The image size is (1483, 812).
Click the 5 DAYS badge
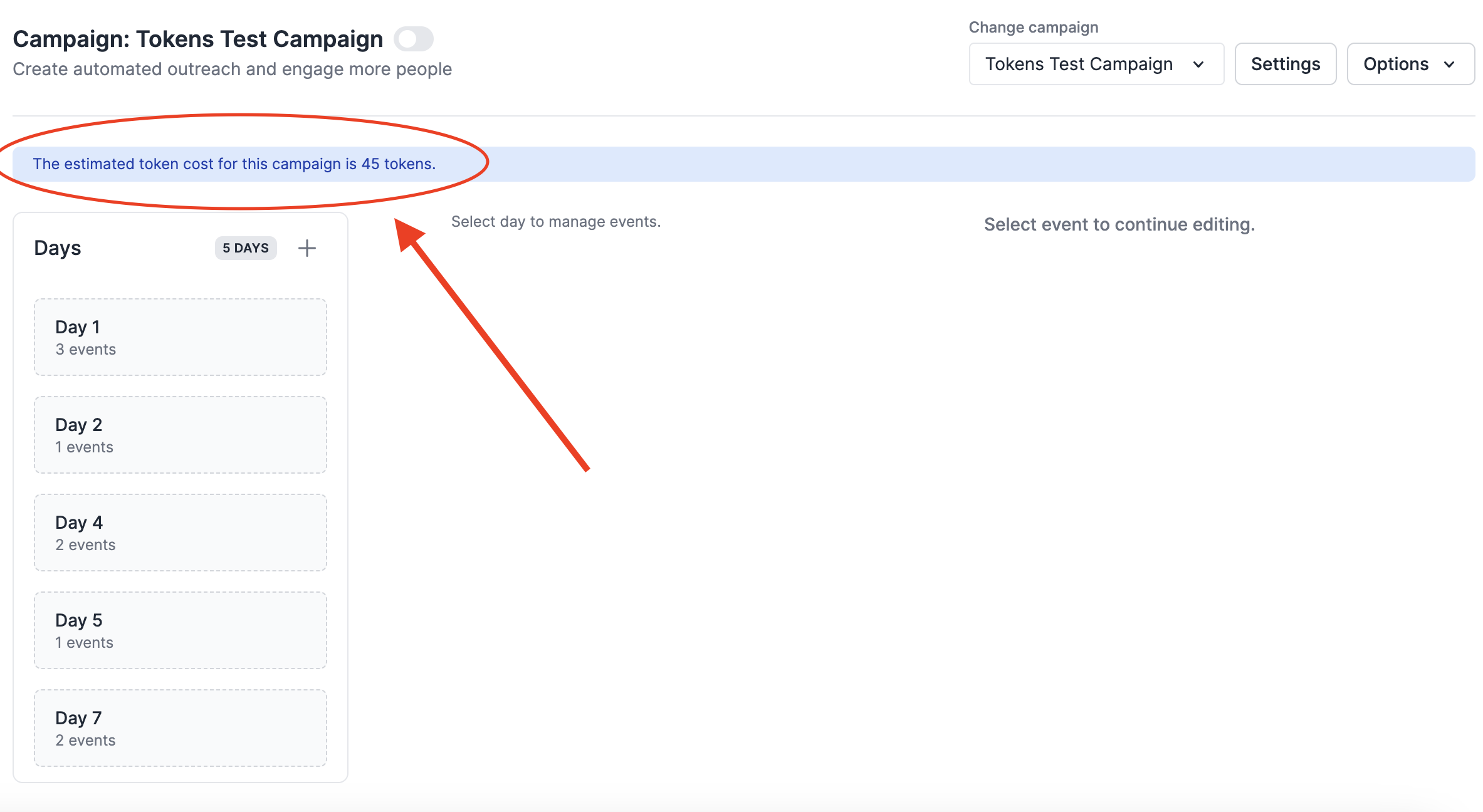click(246, 248)
